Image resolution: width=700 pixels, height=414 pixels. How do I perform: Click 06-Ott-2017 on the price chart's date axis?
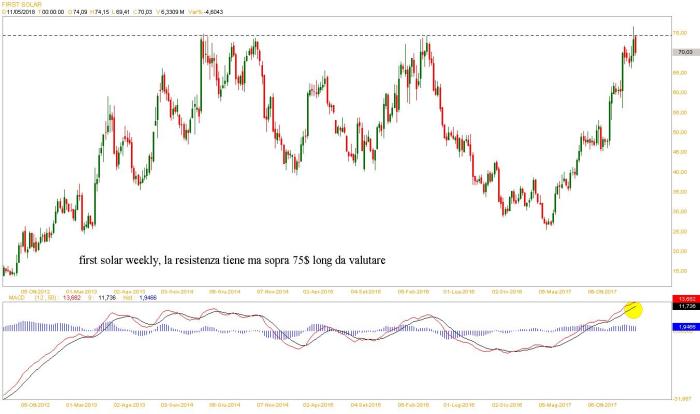tap(602, 292)
